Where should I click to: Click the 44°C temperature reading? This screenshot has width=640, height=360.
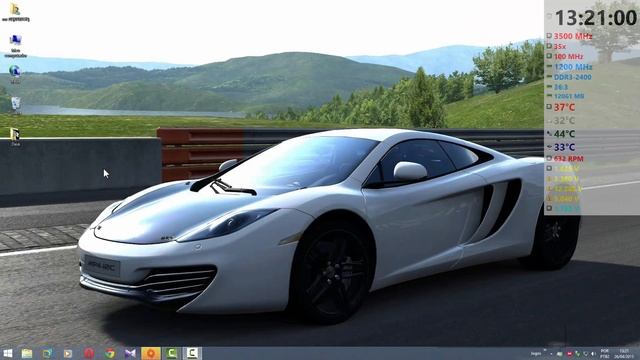pos(564,134)
